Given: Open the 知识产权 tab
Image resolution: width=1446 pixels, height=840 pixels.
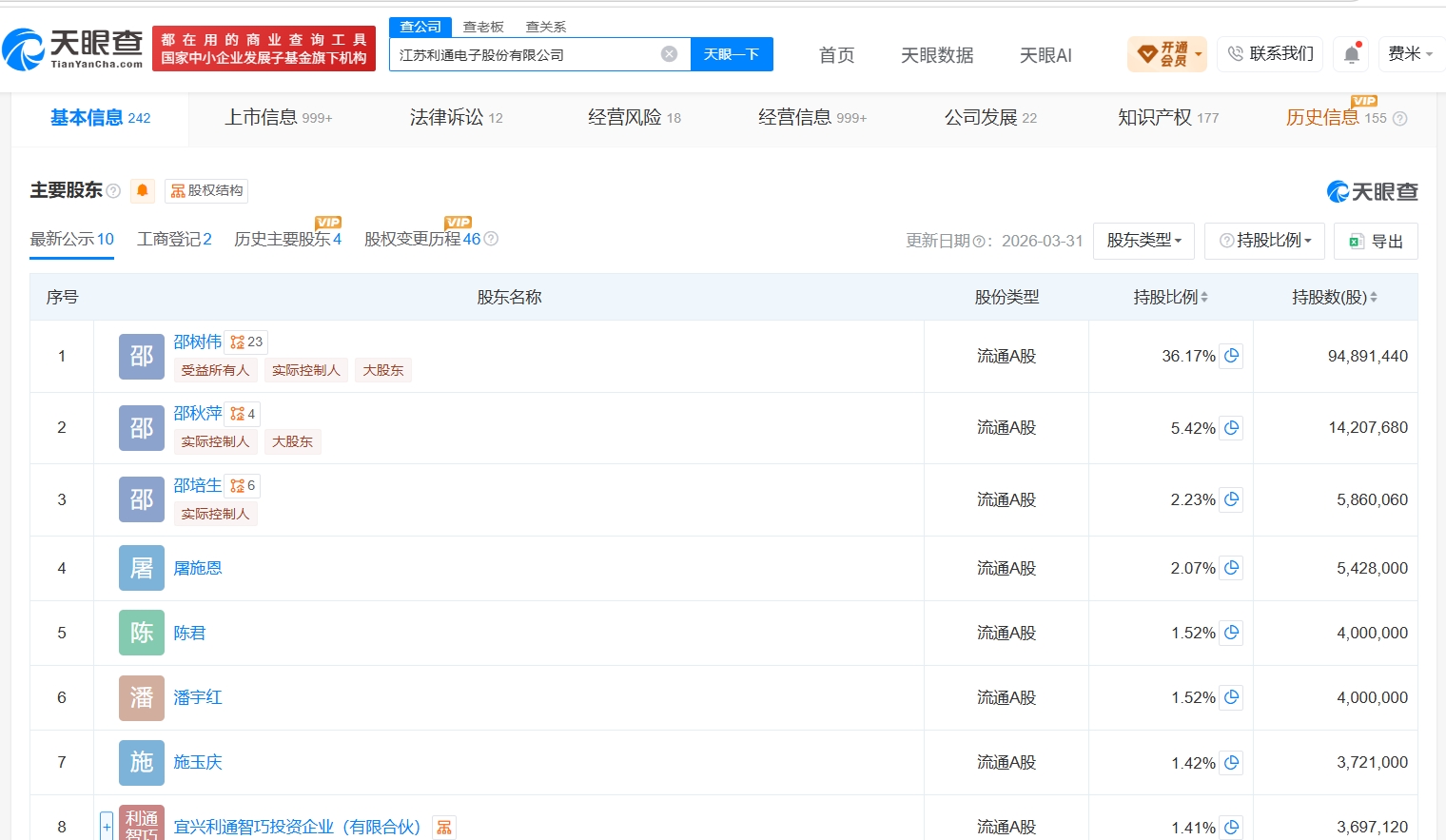Looking at the screenshot, I should pos(1168,118).
